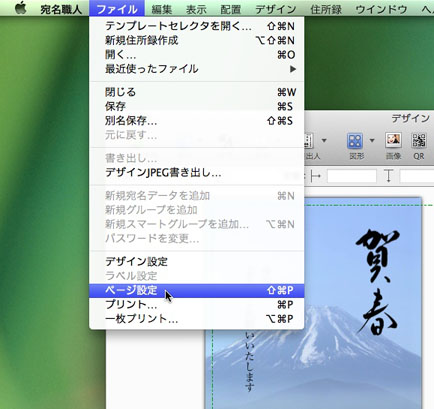Image resolution: width=434 pixels, height=409 pixels.
Task: Choose 閉じる in the File menu
Action: [197, 92]
